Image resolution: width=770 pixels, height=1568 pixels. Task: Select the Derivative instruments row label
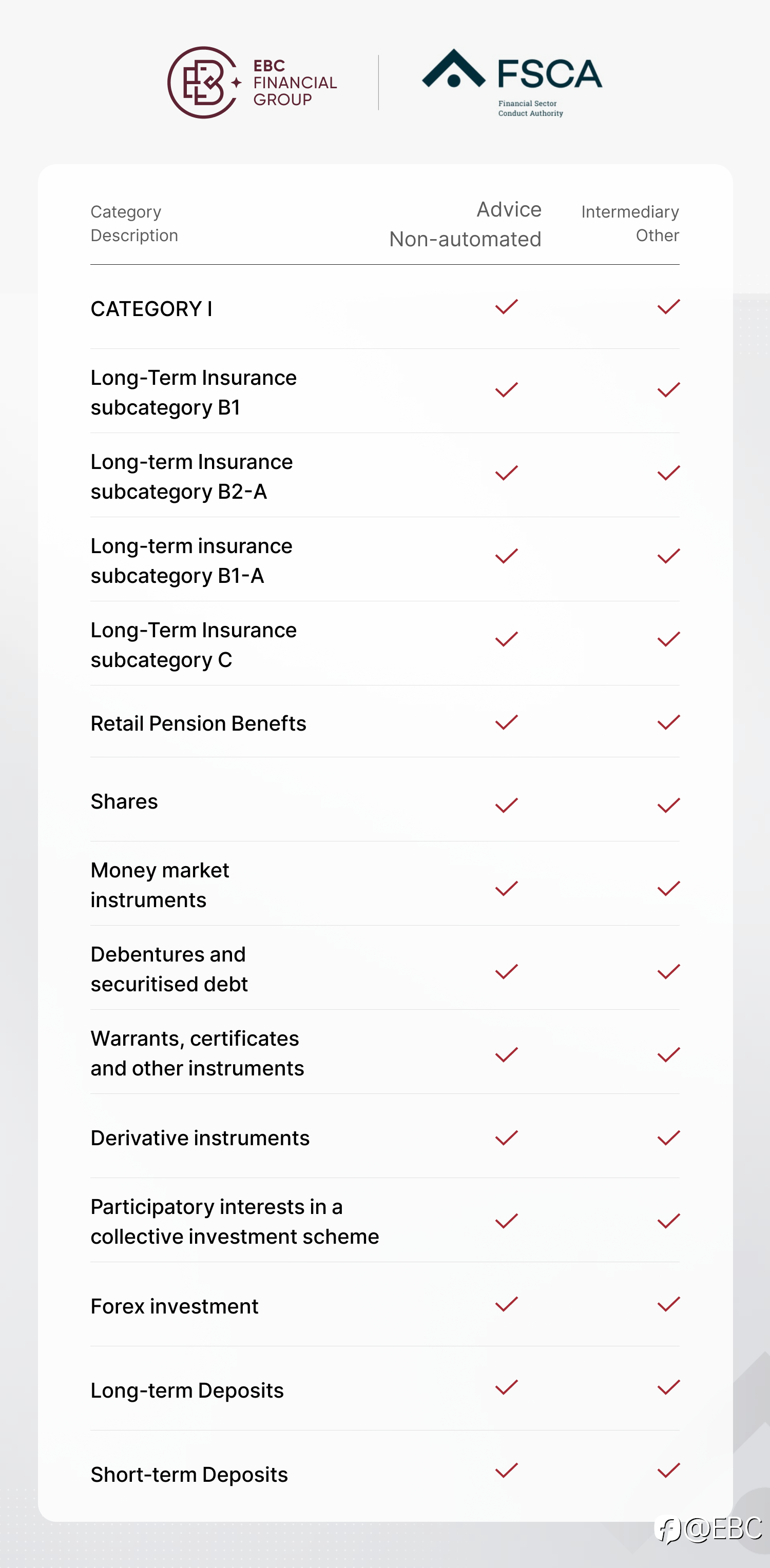pyautogui.click(x=200, y=1138)
